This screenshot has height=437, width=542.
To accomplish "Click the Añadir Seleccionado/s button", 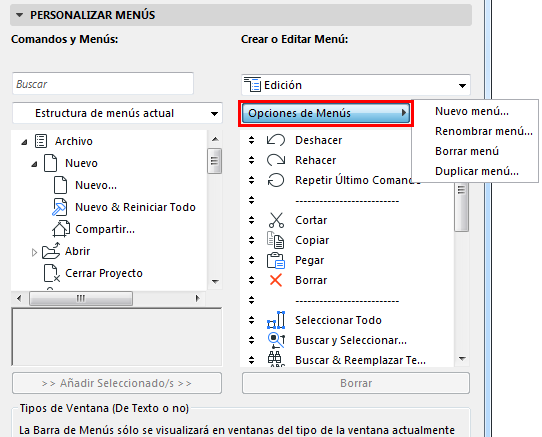I will coord(117,383).
